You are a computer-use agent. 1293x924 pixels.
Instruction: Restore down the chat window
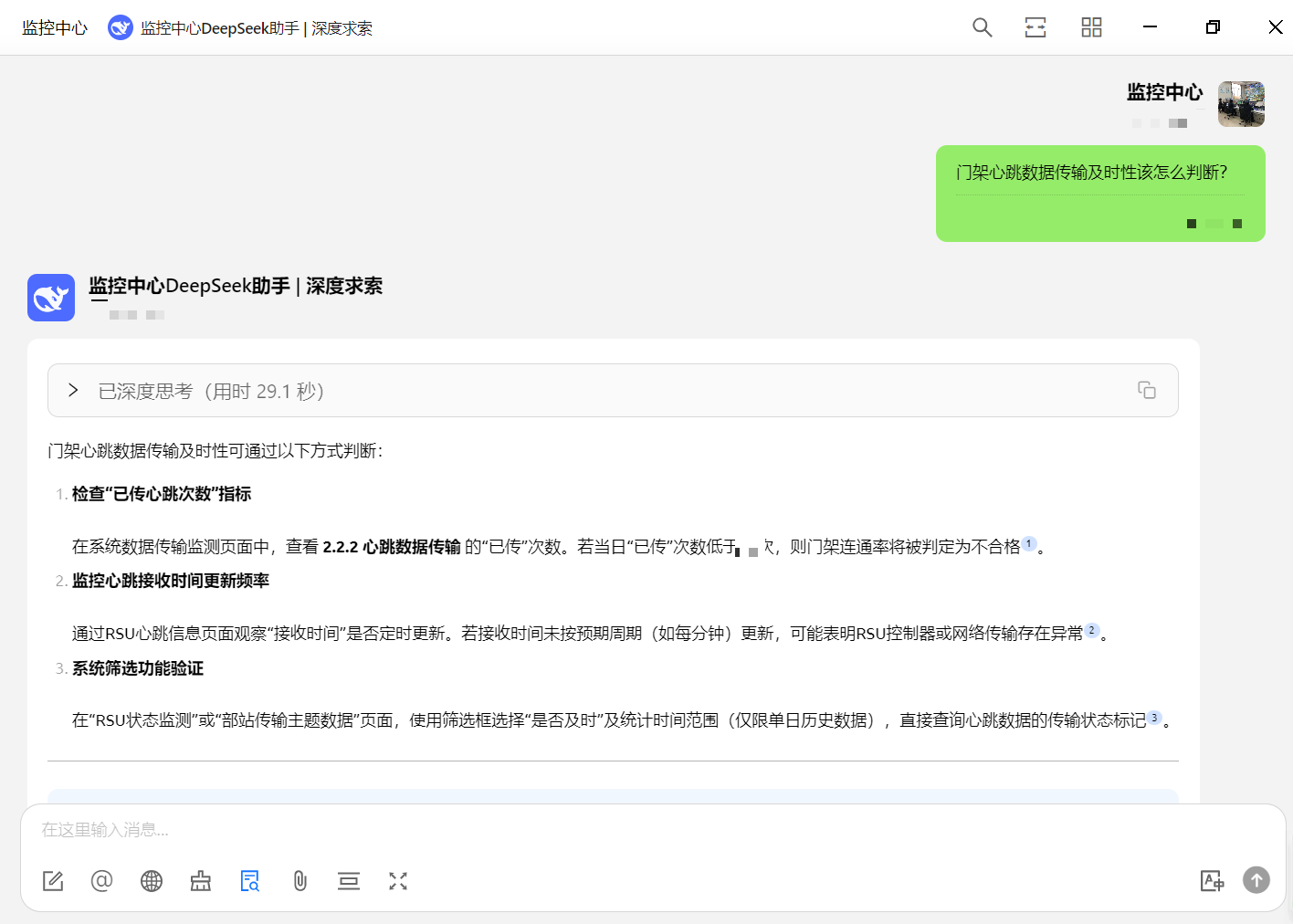[x=1213, y=27]
